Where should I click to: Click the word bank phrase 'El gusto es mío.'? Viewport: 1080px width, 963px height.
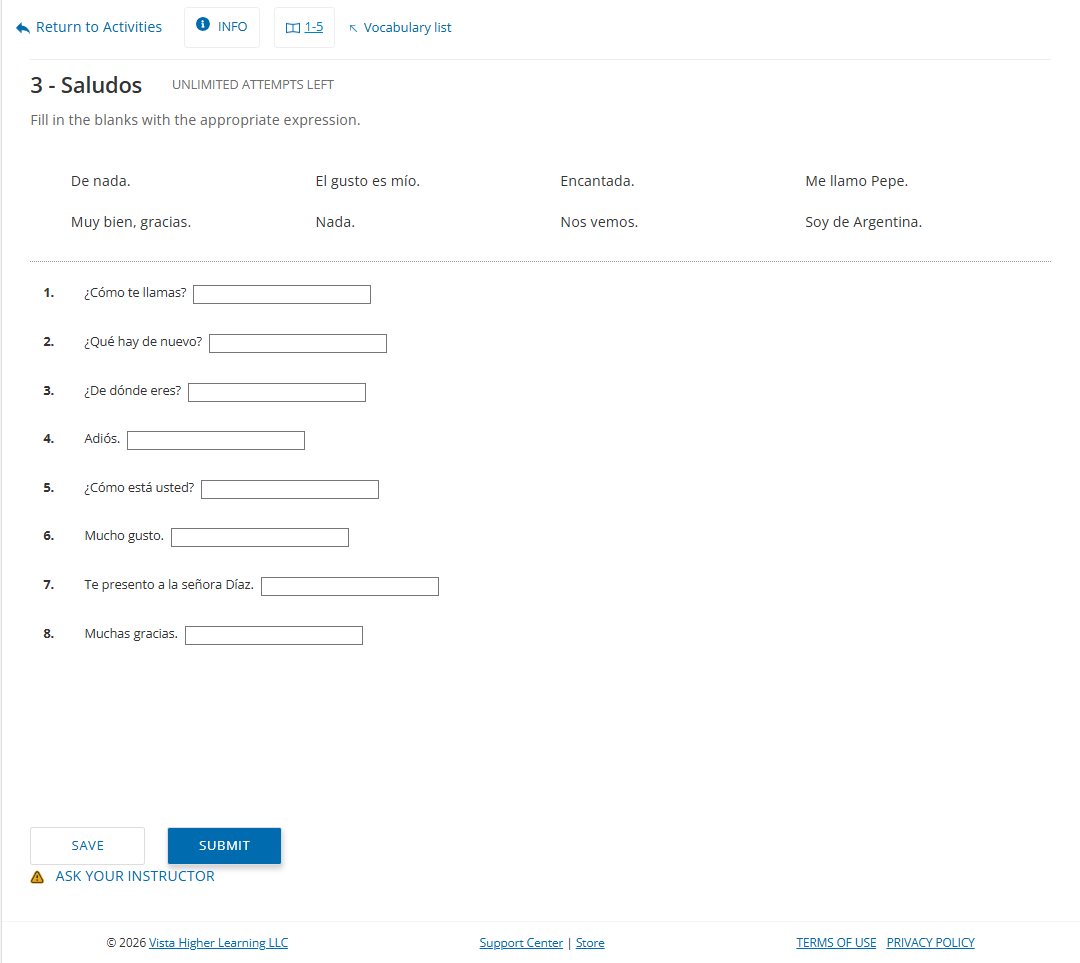coord(368,181)
